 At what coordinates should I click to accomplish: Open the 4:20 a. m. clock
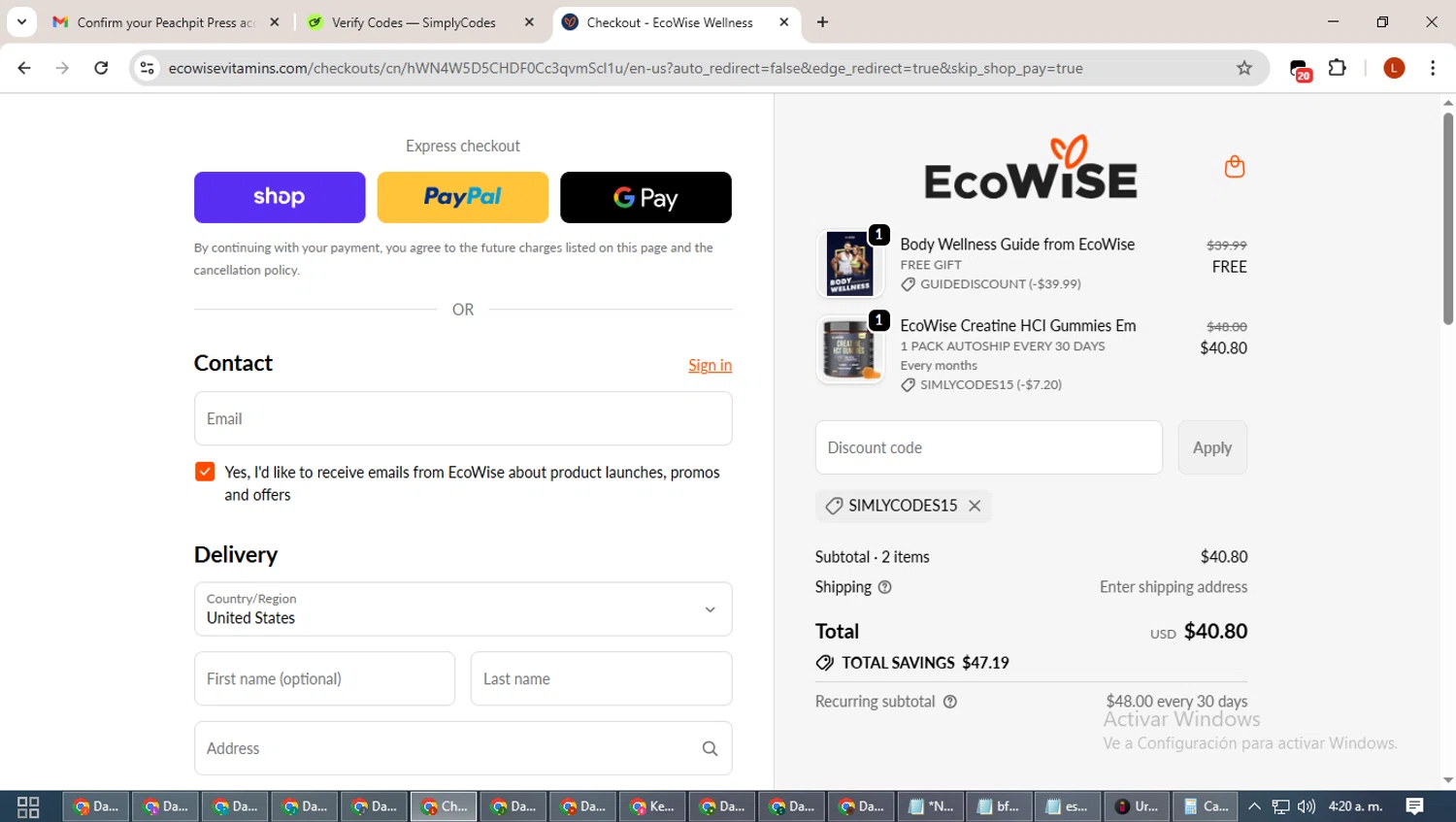pos(1355,806)
